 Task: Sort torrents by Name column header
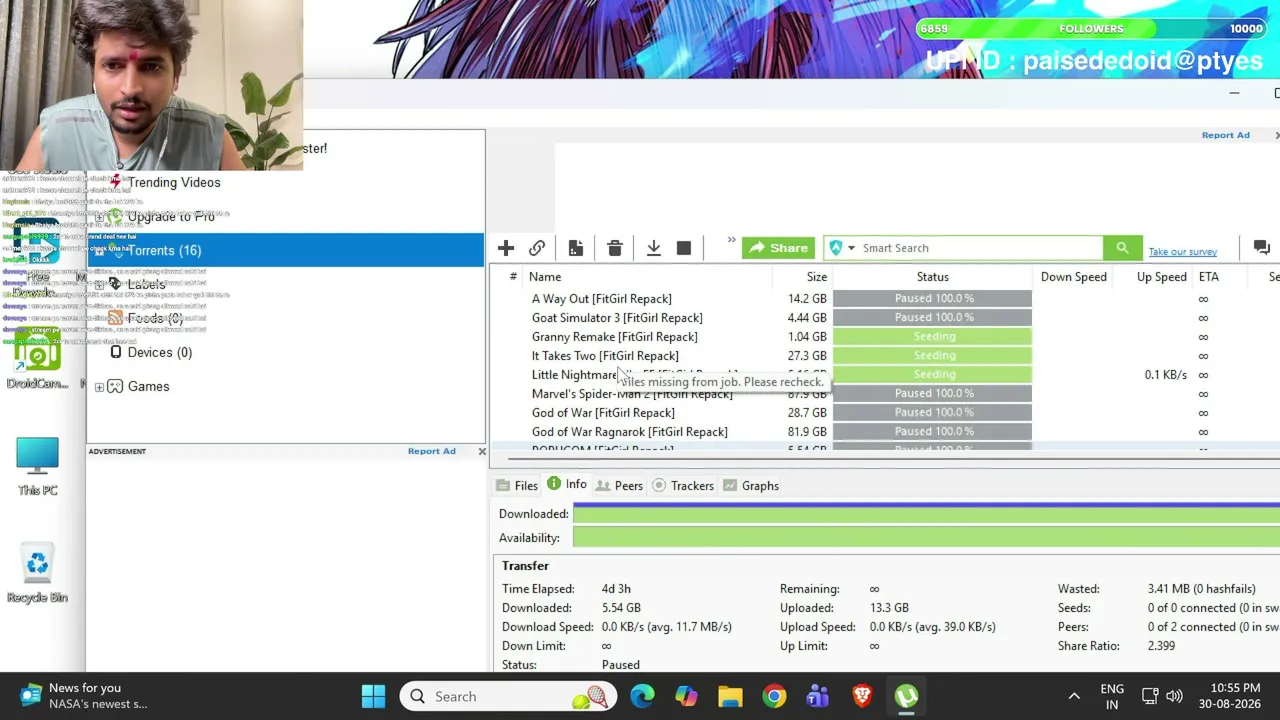tap(545, 277)
